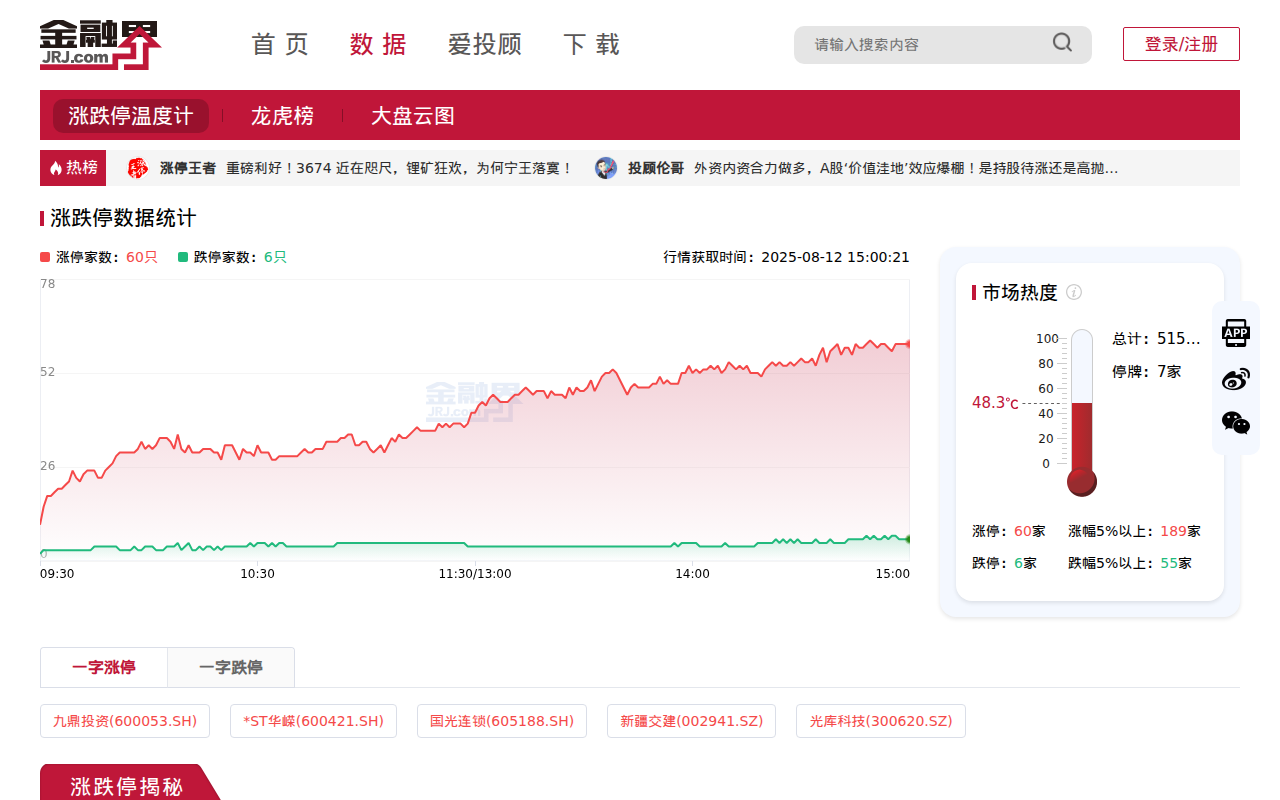This screenshot has height=800, width=1280.
Task: Click the JRJ.com logo
Action: tap(100, 44)
